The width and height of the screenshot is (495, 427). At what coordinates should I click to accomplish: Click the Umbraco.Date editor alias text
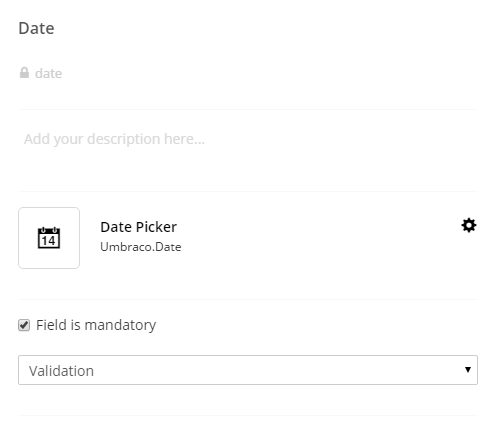[x=141, y=247]
